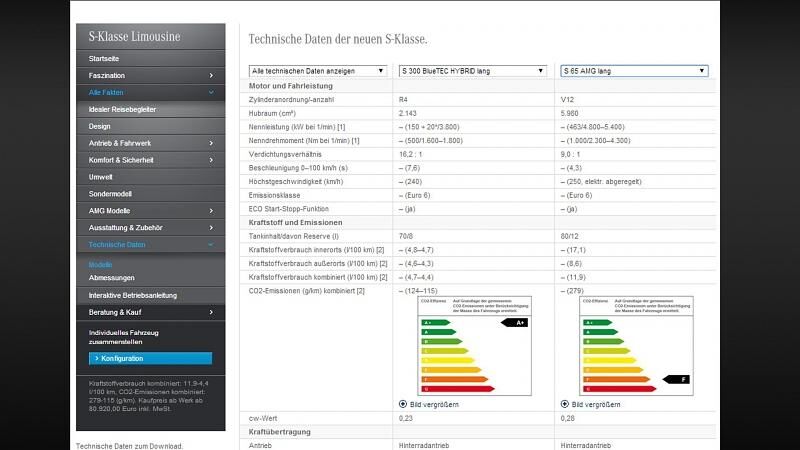Click 'Individuelles Fahrzeug zusammenstellen' text
The height and width of the screenshot is (450, 800).
(123, 337)
